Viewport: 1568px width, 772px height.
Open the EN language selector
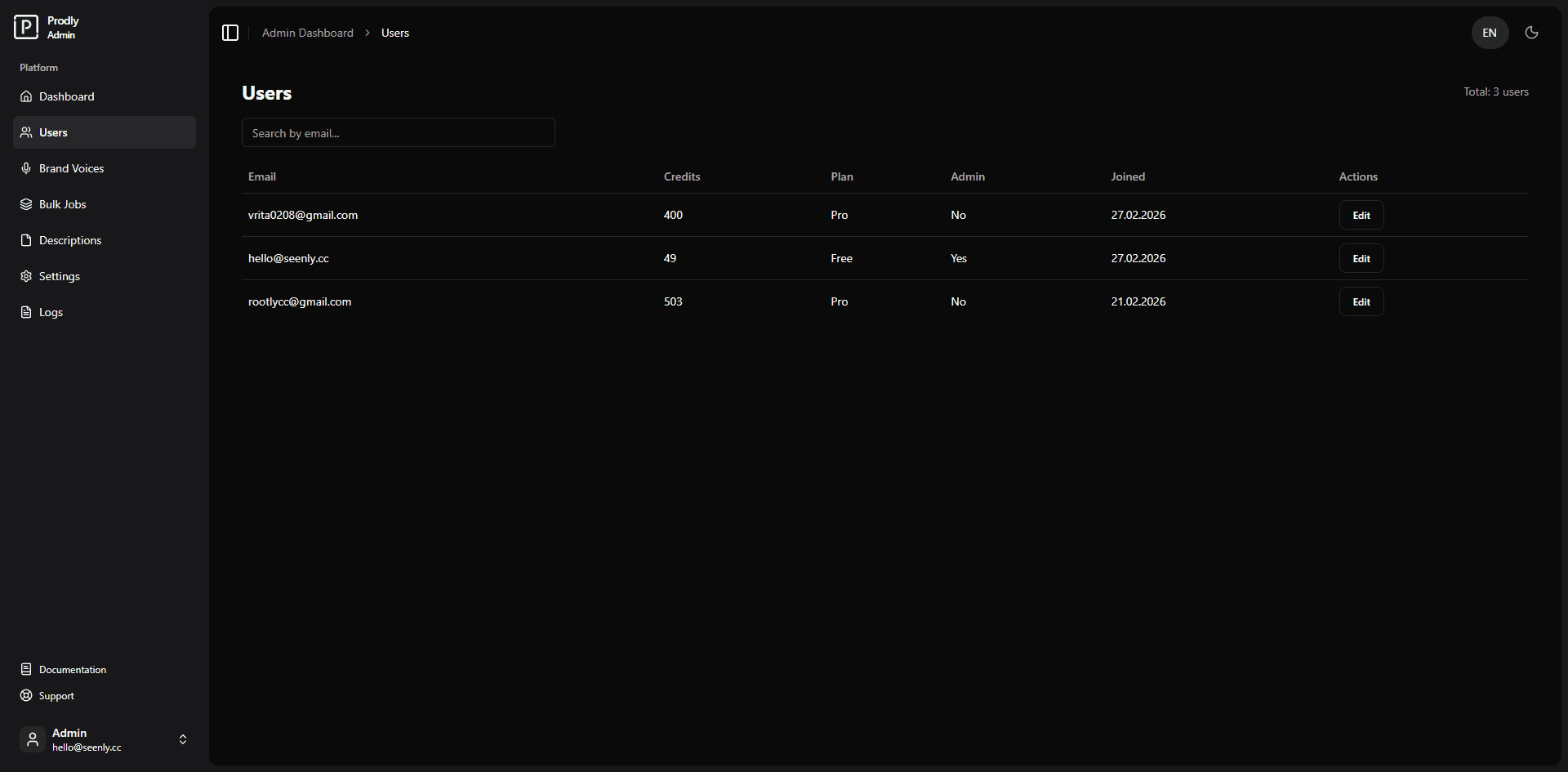(x=1489, y=33)
